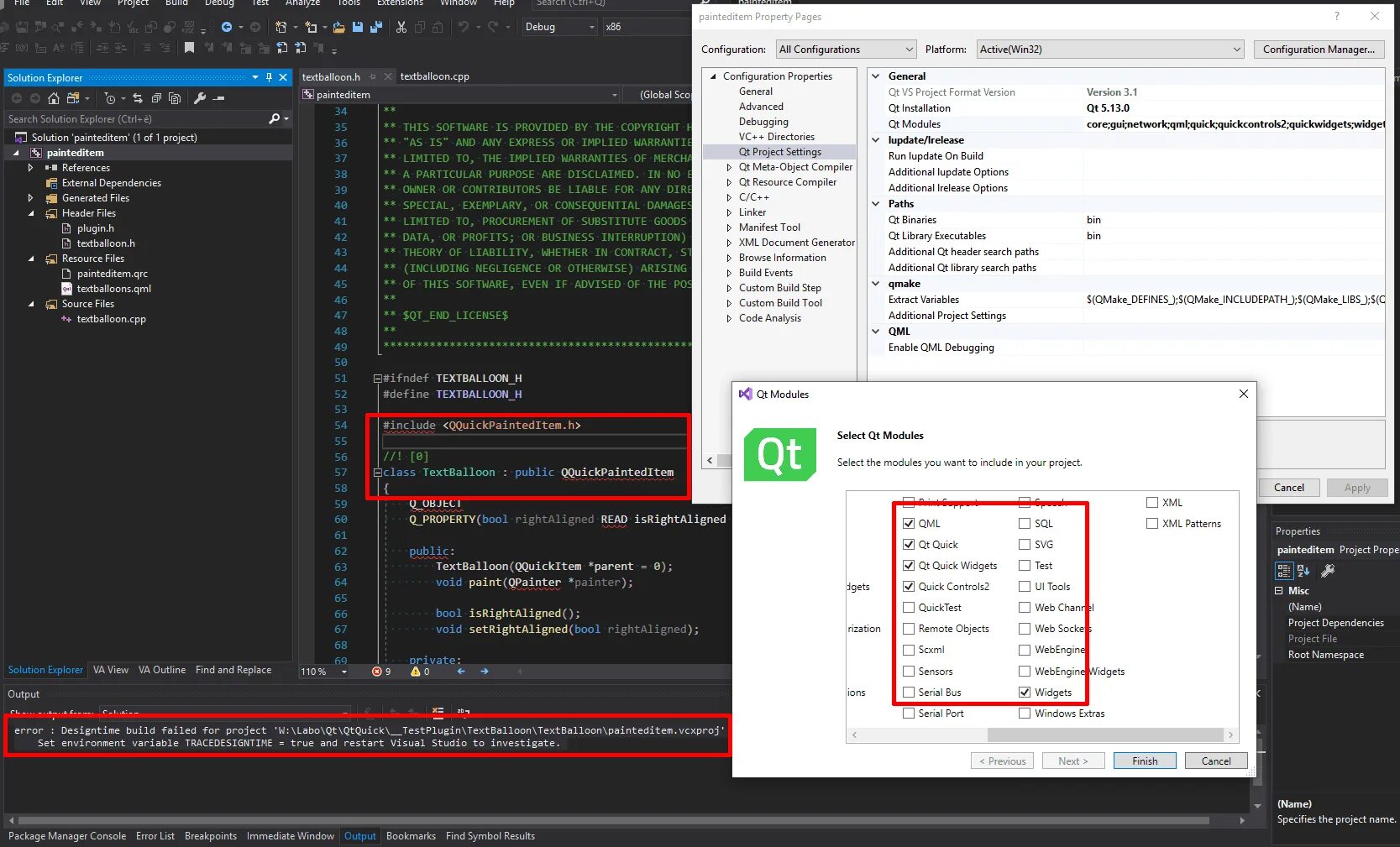The image size is (1400, 847).
Task: Enable the Serial Port checkbox
Action: [909, 714]
